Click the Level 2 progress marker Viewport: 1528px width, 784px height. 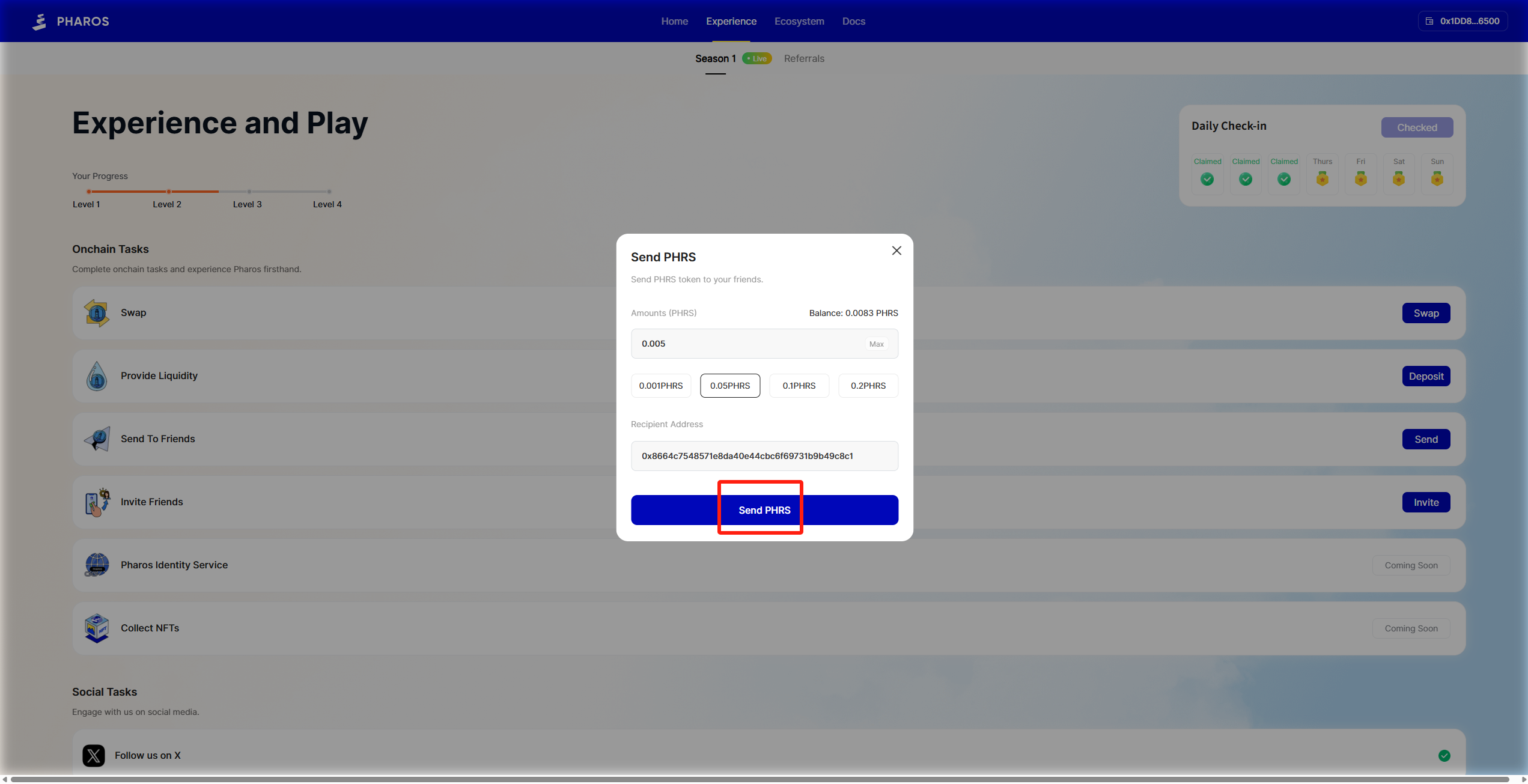[169, 192]
